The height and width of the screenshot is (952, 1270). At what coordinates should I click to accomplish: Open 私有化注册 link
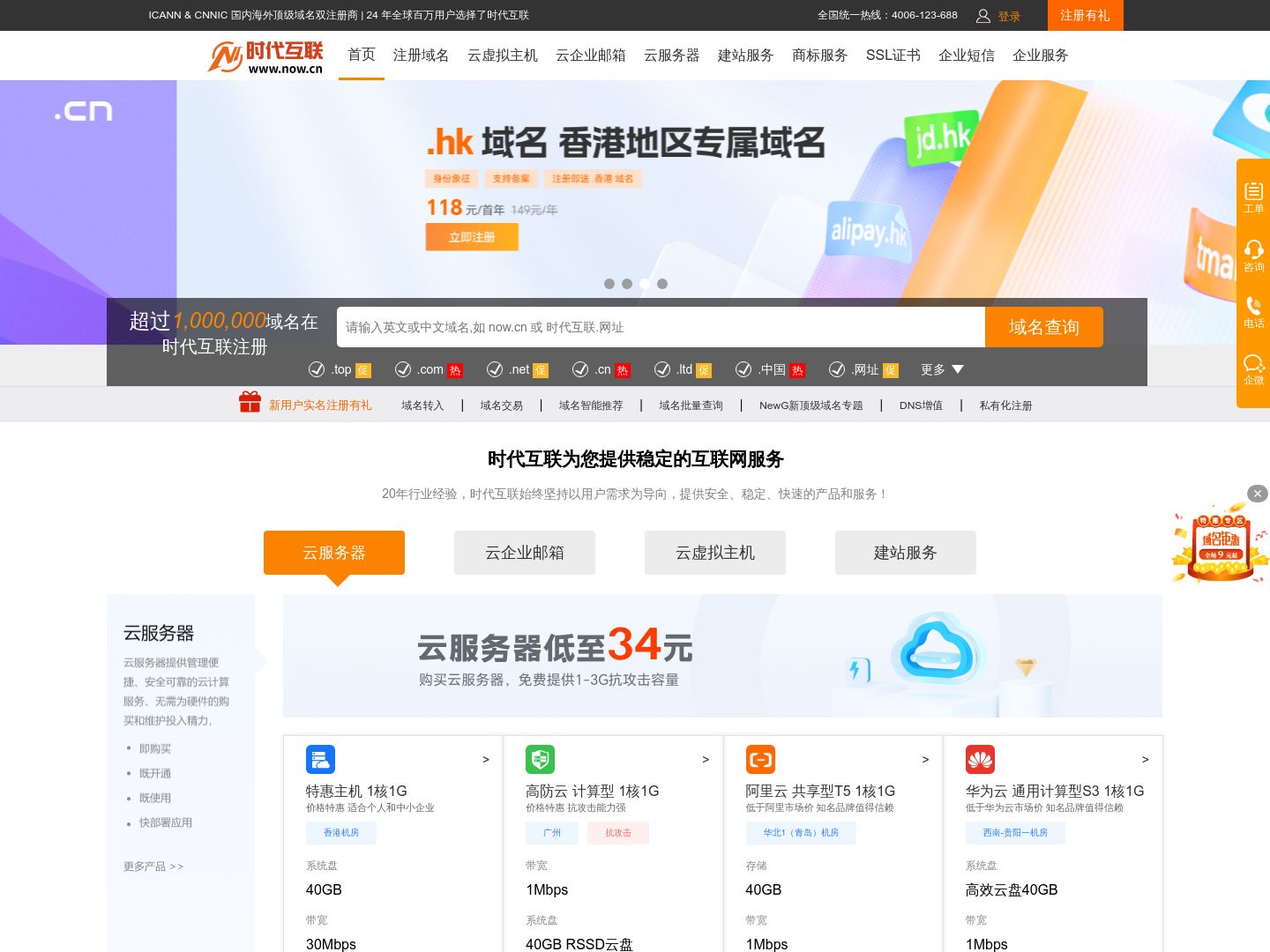[x=1005, y=405]
